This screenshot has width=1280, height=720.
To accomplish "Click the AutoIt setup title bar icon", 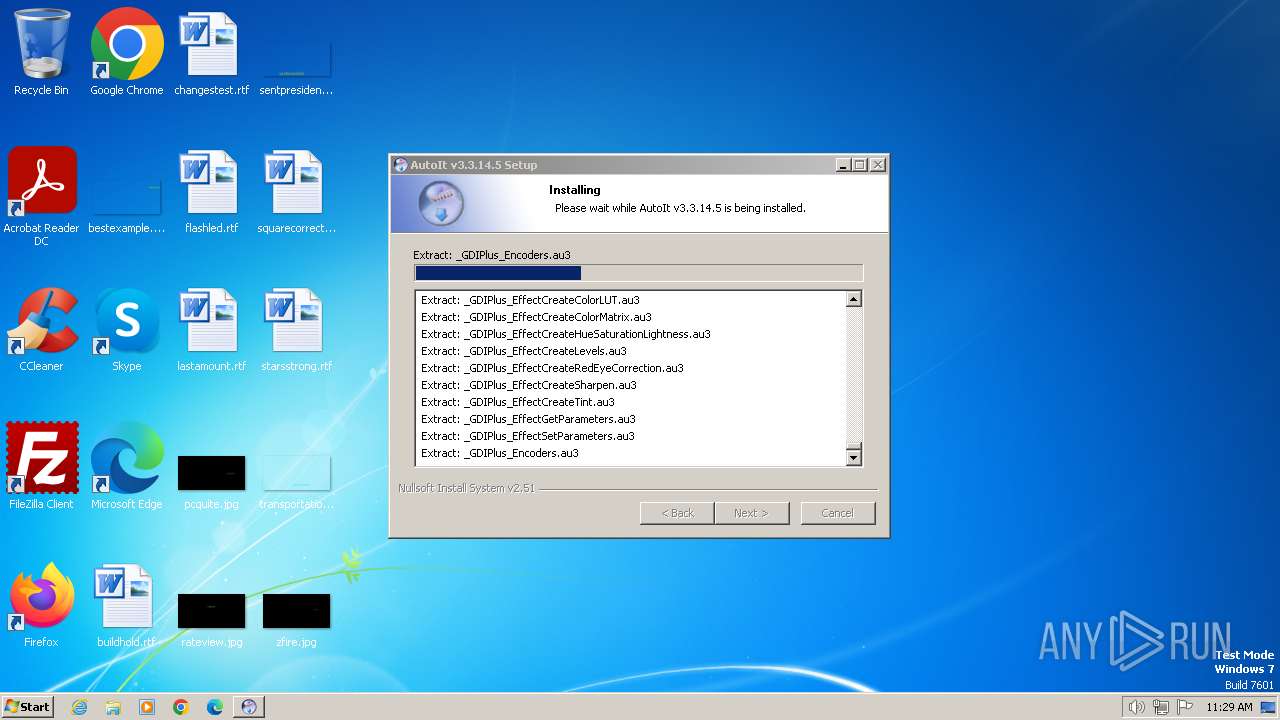I will click(401, 165).
